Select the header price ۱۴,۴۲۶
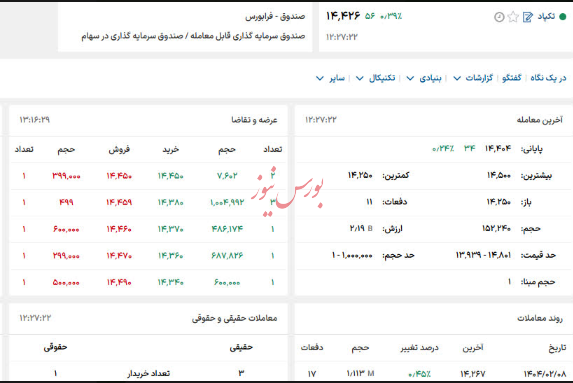 click(343, 16)
